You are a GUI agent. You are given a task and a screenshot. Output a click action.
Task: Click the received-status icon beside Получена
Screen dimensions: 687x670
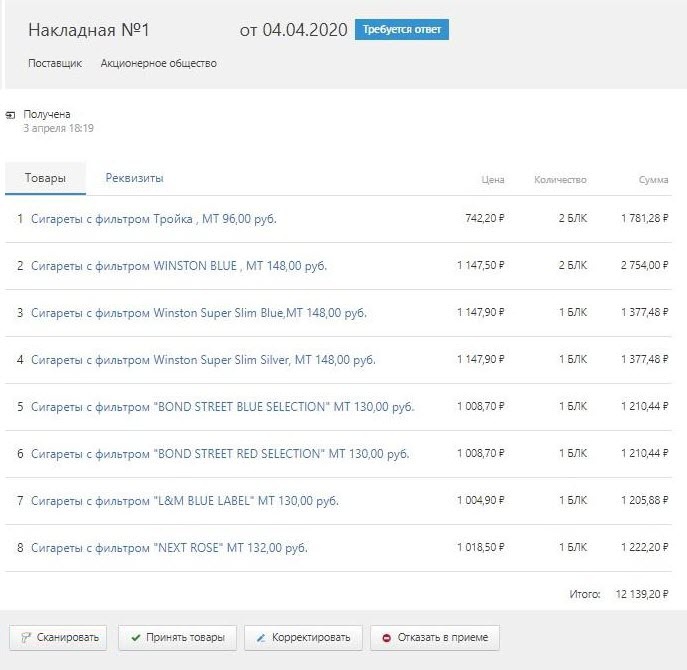point(10,115)
